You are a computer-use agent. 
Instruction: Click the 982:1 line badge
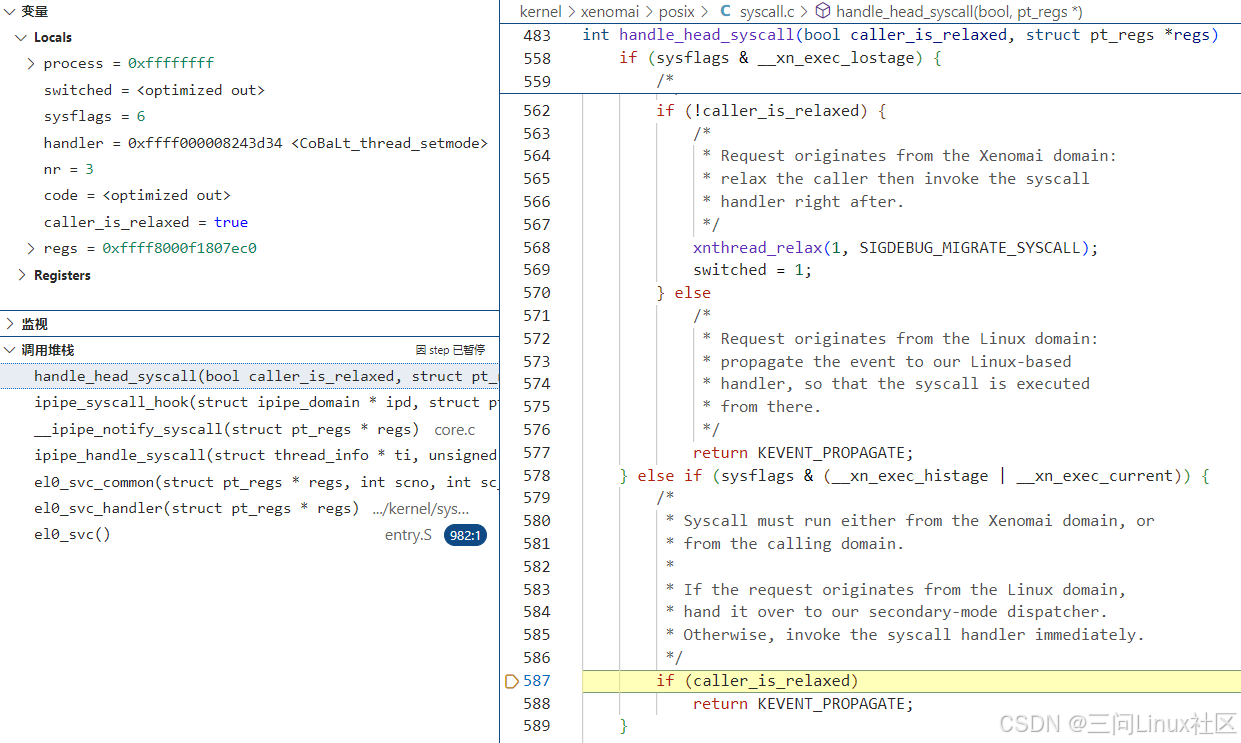(465, 535)
